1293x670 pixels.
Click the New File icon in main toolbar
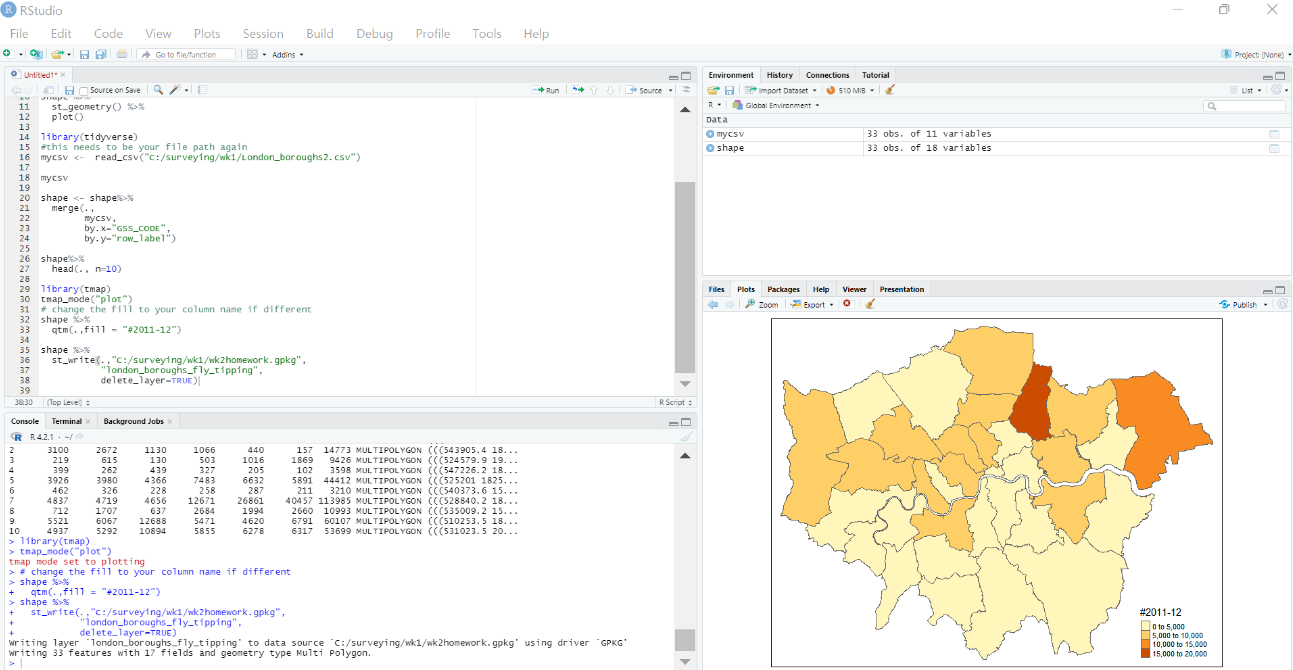pyautogui.click(x=8, y=54)
